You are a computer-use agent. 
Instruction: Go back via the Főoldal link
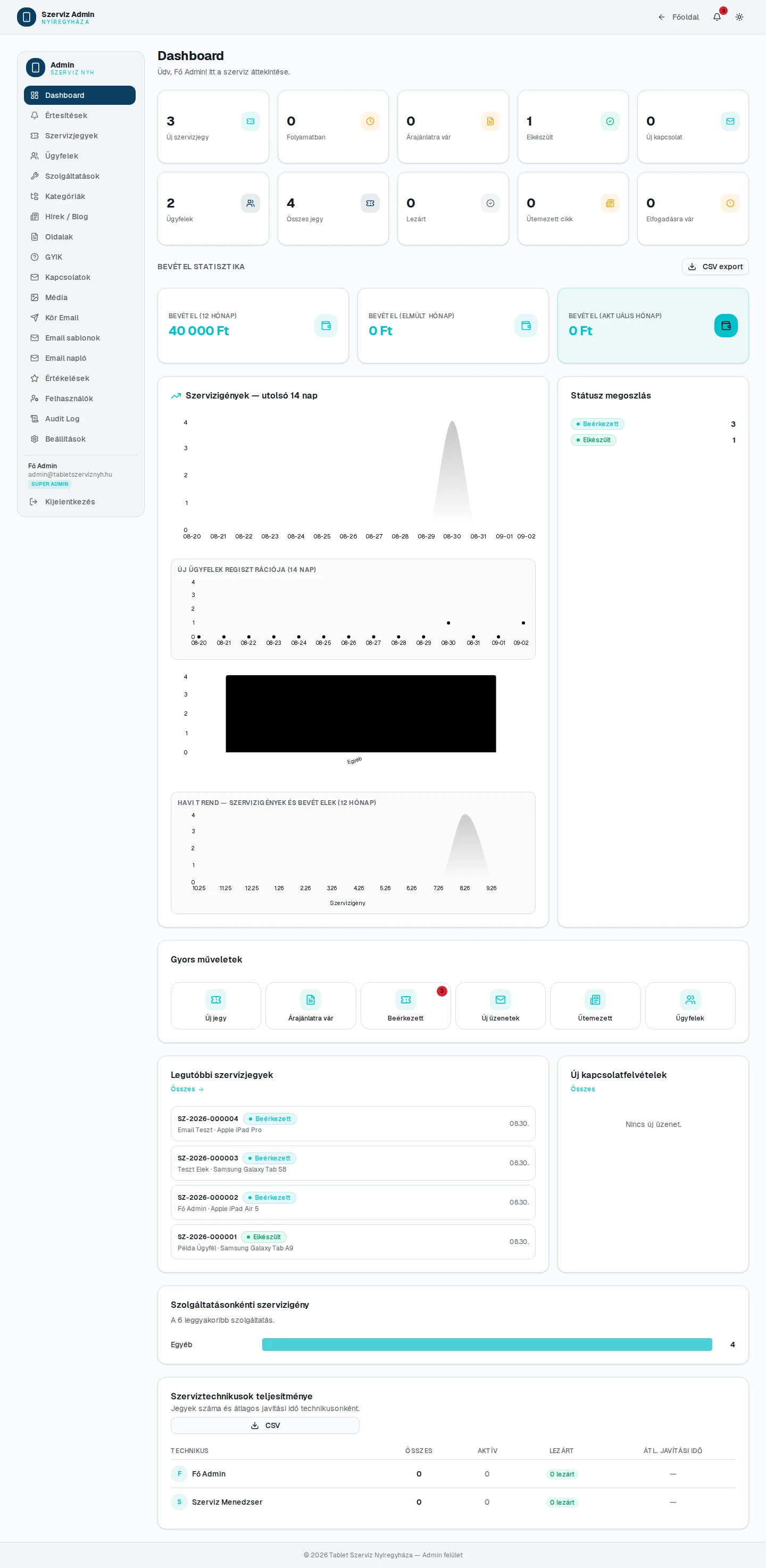pos(678,17)
